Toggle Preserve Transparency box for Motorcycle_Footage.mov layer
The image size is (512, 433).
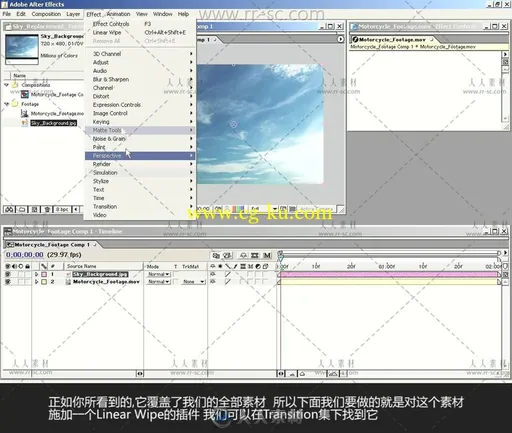click(x=175, y=282)
